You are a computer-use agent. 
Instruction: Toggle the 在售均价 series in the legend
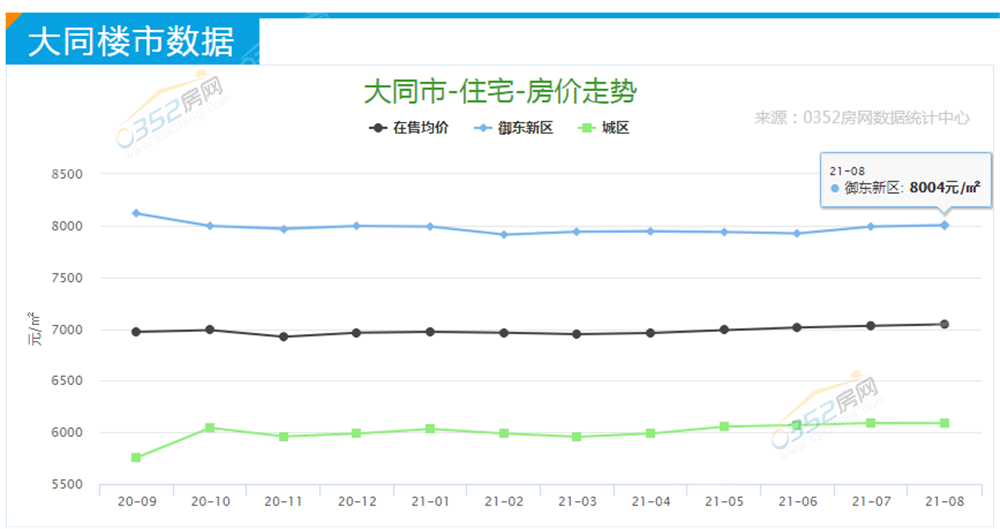click(410, 128)
